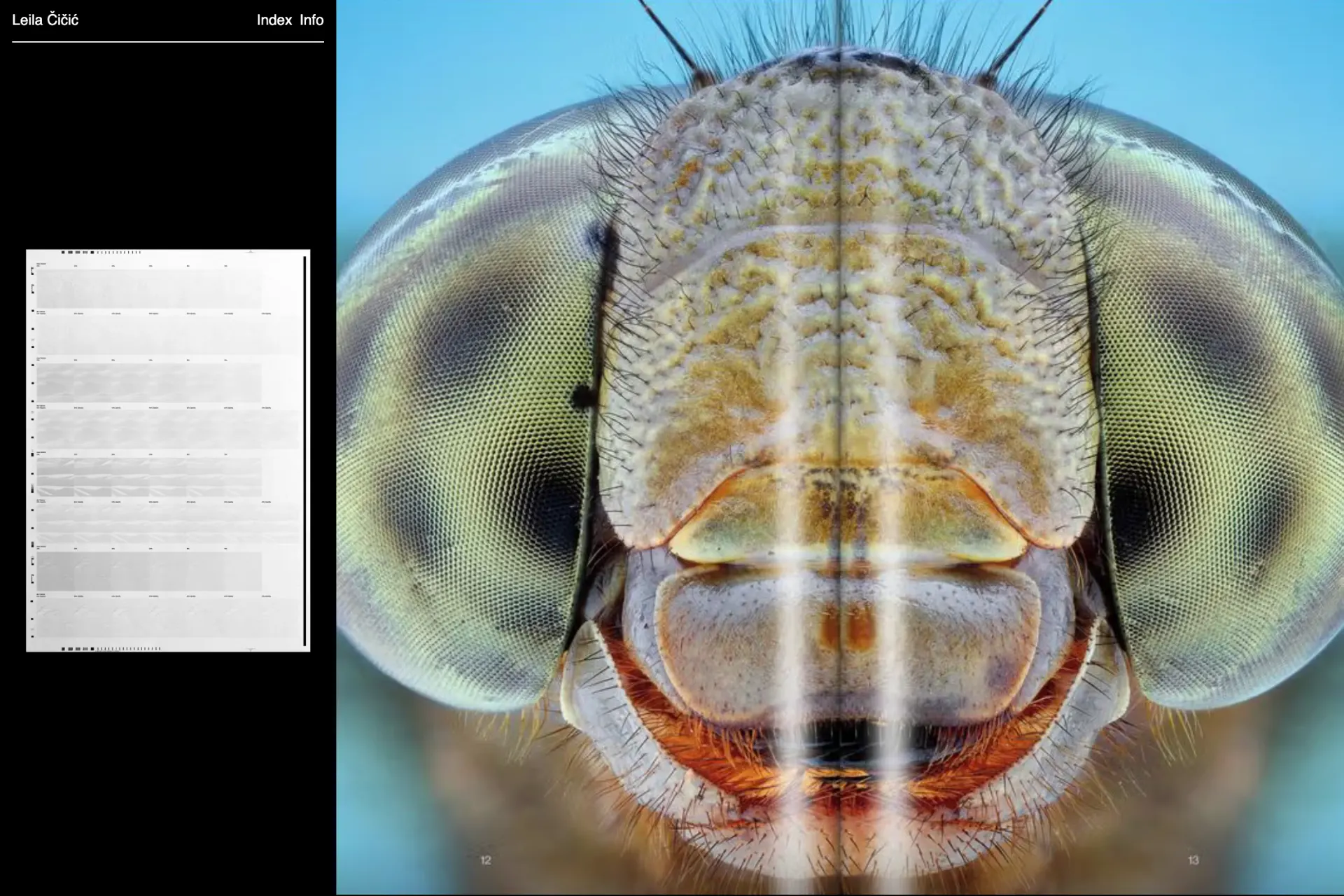Open the Index menu link

coord(274,20)
